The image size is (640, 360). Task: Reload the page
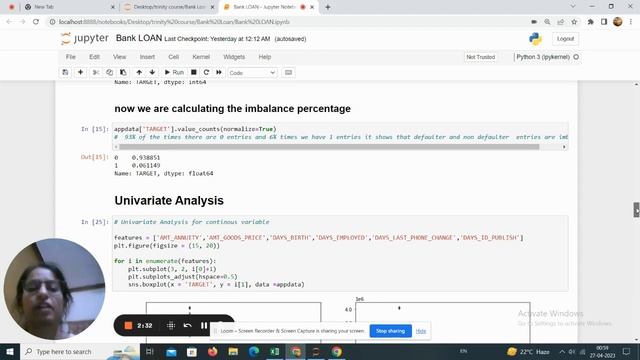coord(36,22)
